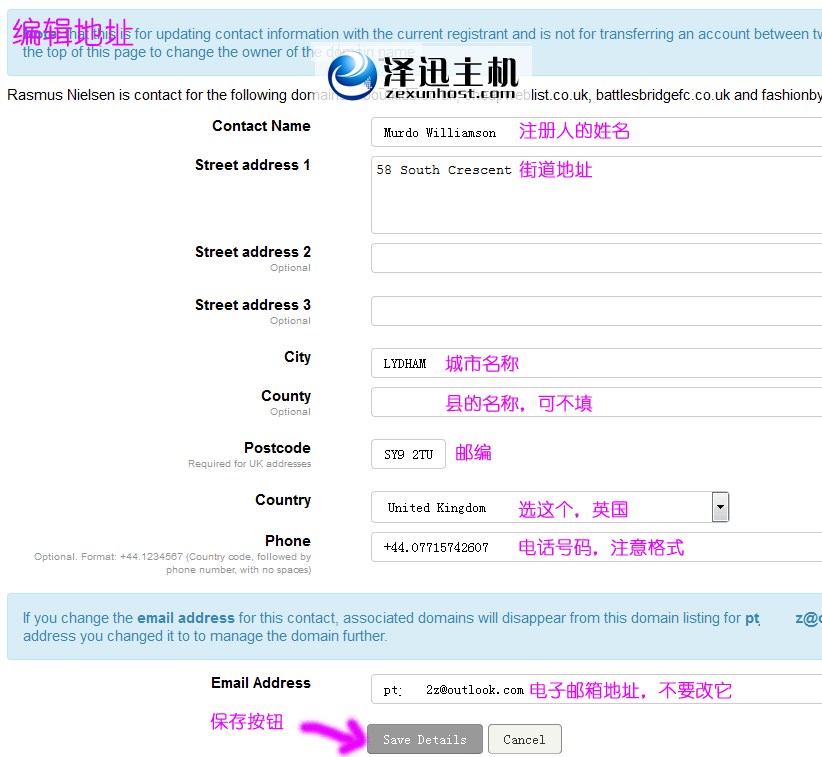822x757 pixels.
Task: Click the Postcode box showing SY9 2TU
Action: click(x=408, y=454)
